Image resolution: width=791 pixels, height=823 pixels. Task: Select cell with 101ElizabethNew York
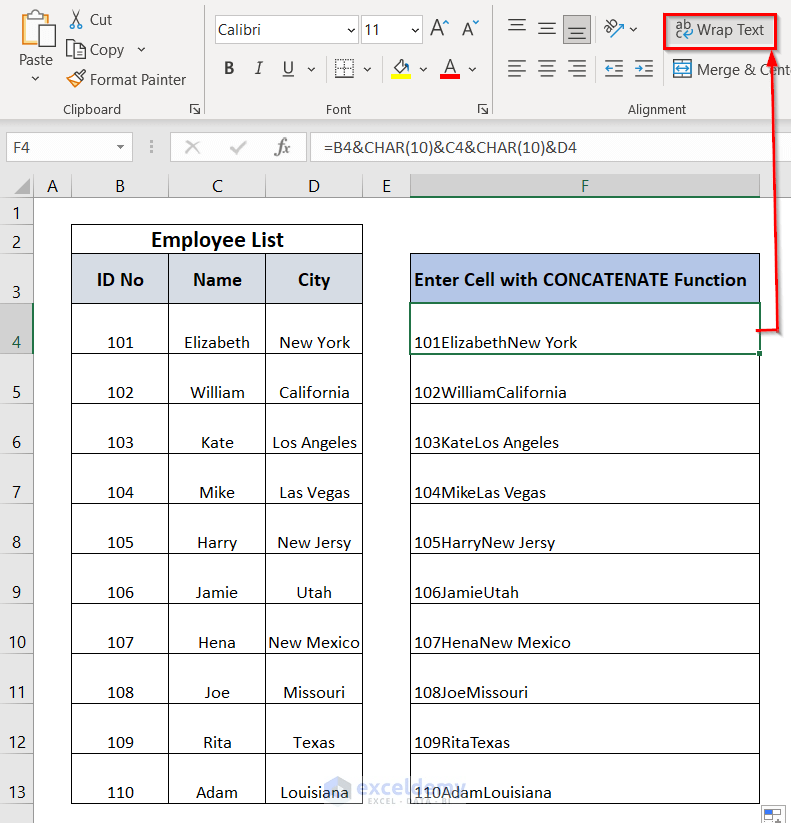click(585, 329)
